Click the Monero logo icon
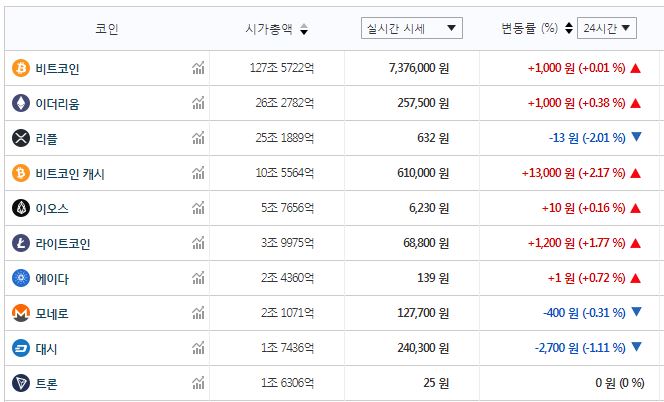Image resolution: width=664 pixels, height=402 pixels. 20,313
